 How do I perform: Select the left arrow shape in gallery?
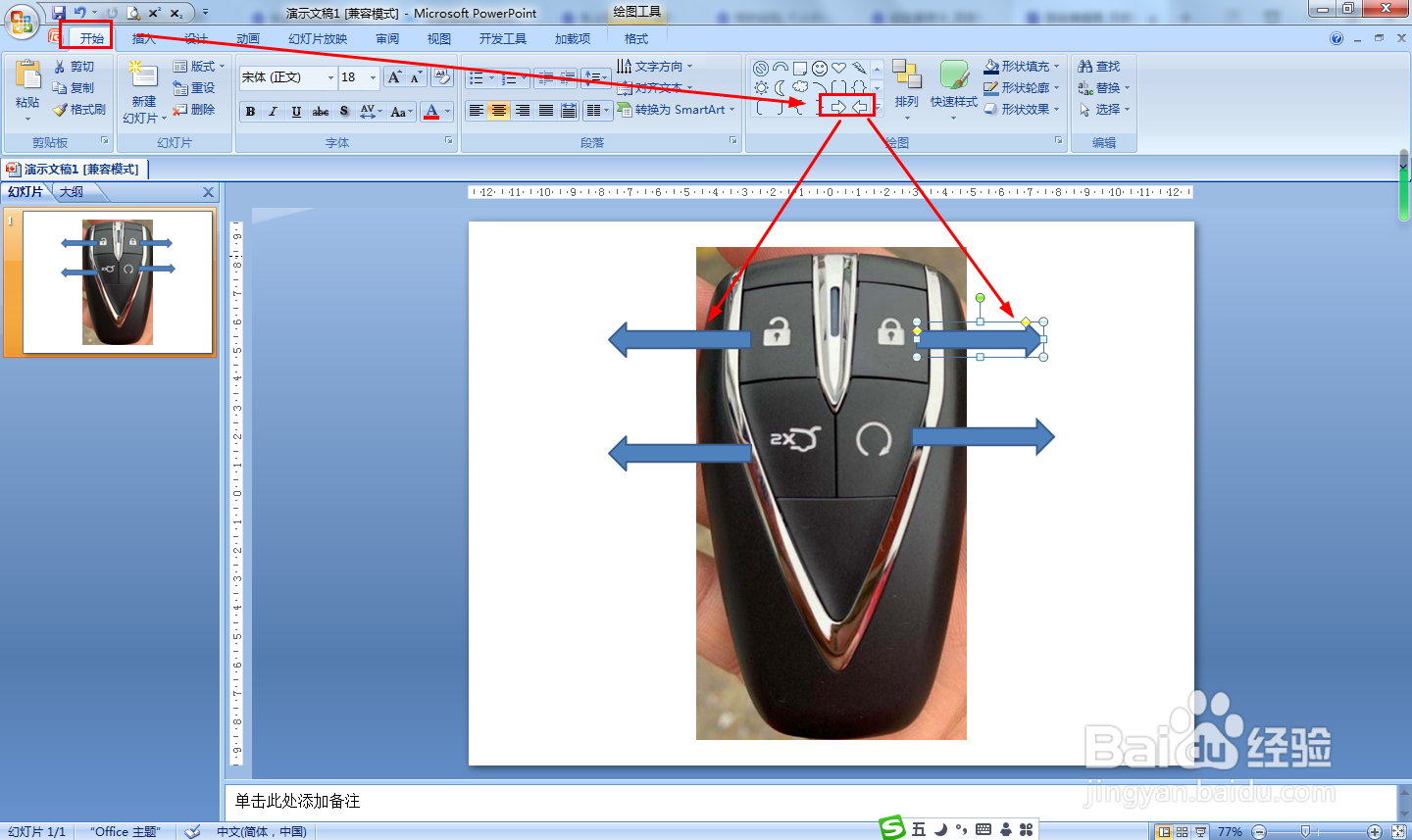pyautogui.click(x=860, y=107)
